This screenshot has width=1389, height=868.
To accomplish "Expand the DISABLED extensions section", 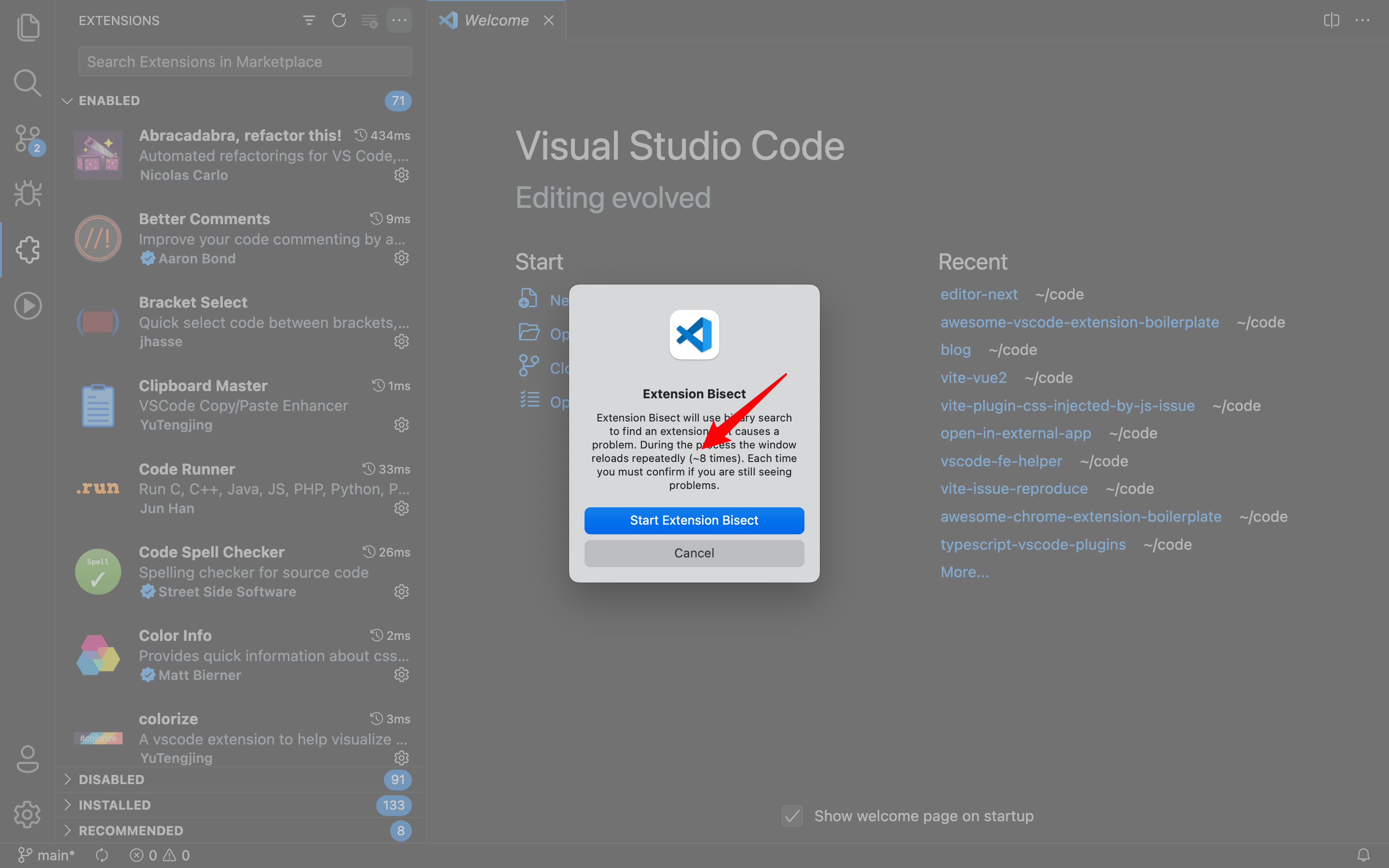I will 111,779.
